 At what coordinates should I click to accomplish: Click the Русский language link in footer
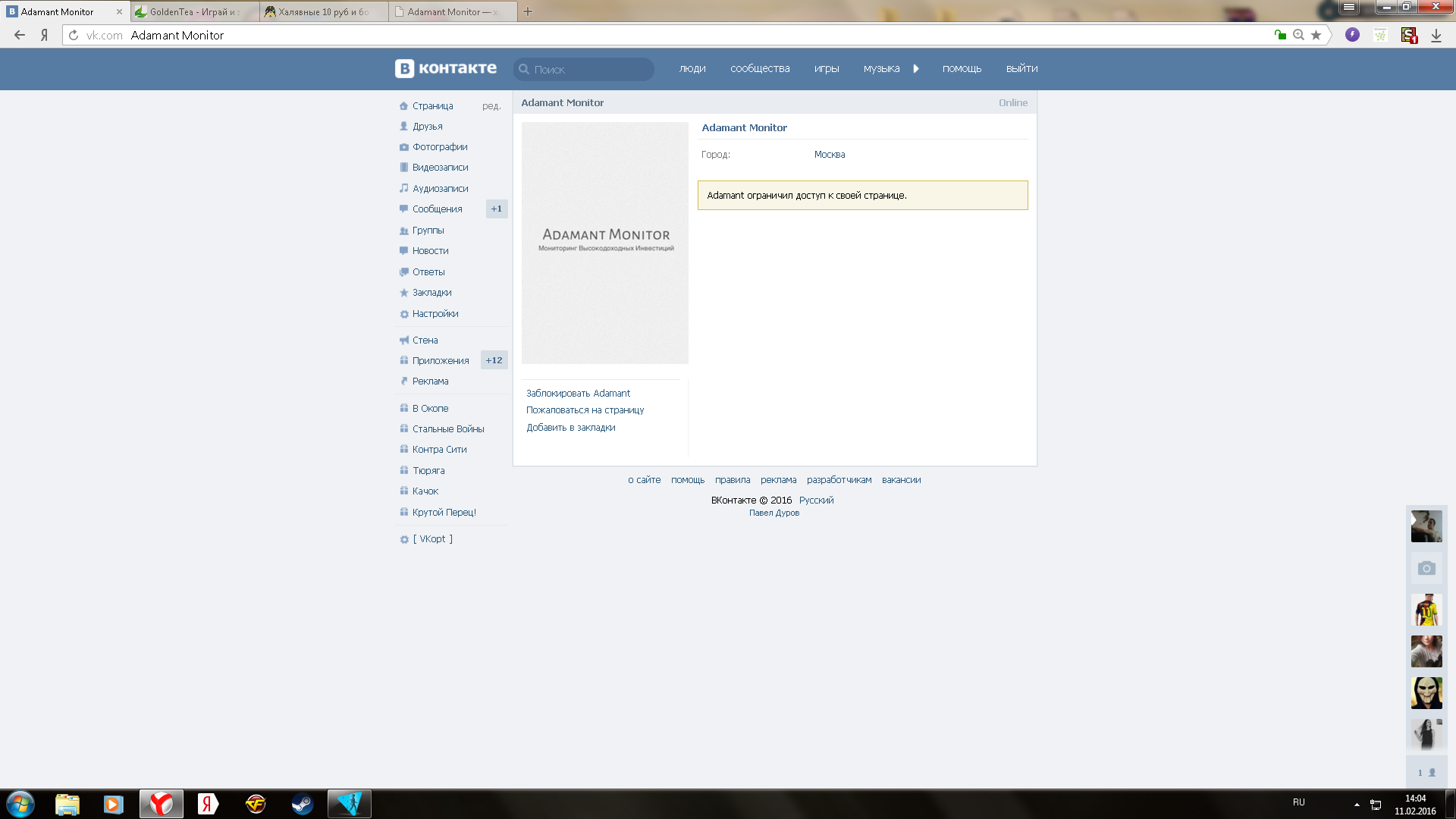tap(816, 500)
